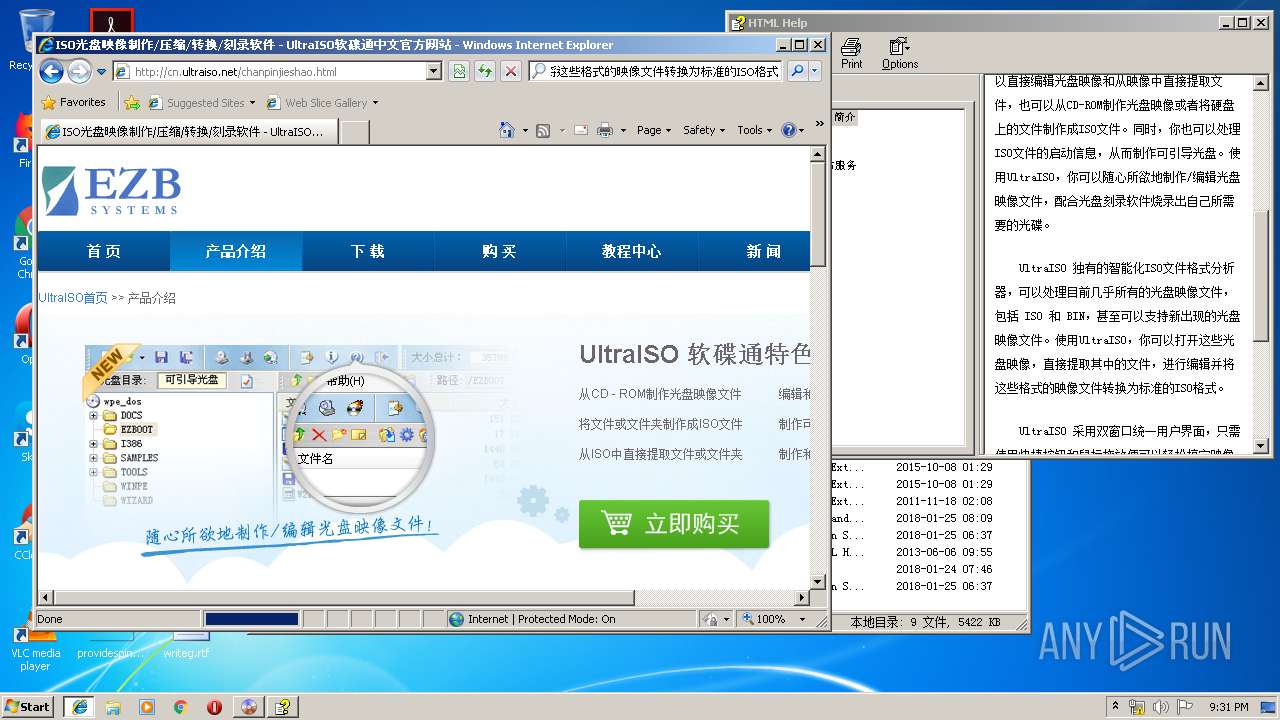
Task: Open the recent pages dropdown arrow
Action: tap(101, 71)
